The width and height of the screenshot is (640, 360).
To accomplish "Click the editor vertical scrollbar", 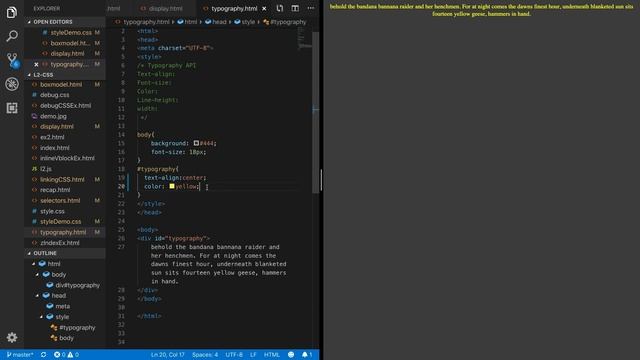I will click(x=316, y=112).
